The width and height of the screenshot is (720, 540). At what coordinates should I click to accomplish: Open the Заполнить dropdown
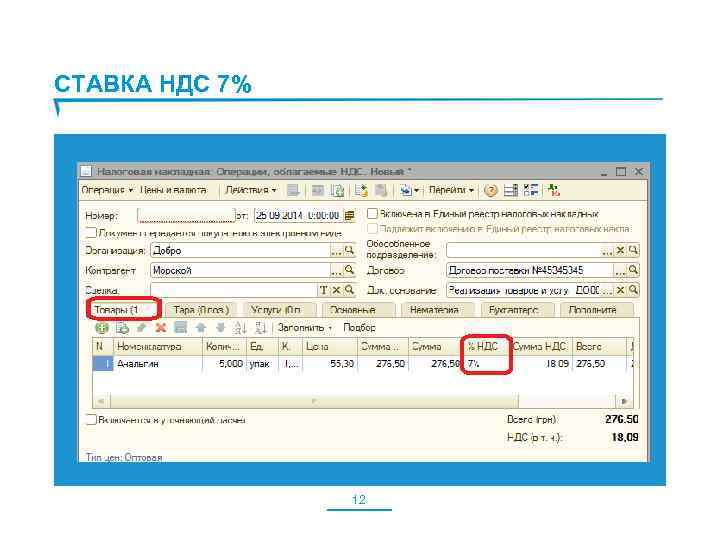[304, 328]
